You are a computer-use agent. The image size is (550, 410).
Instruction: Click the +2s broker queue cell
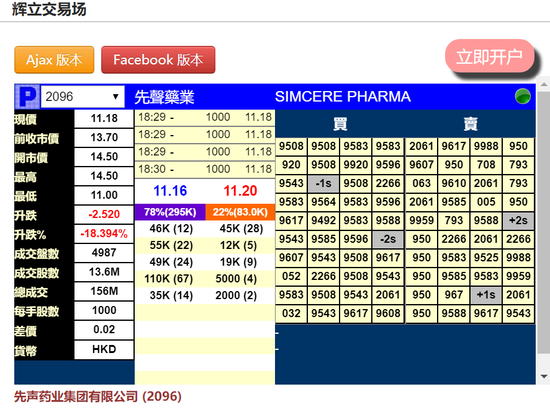coord(518,221)
